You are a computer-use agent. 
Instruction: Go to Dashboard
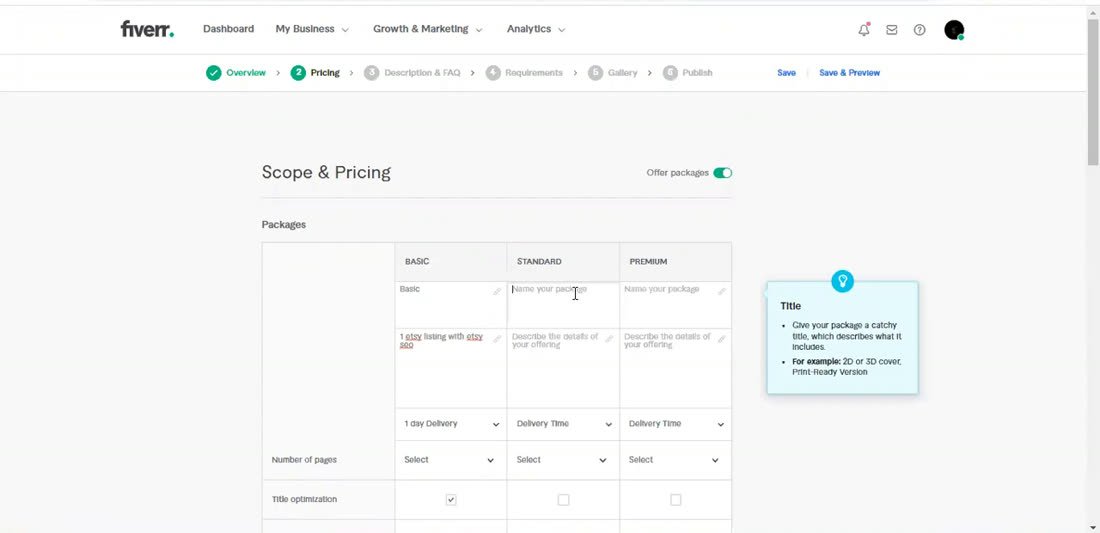[229, 29]
